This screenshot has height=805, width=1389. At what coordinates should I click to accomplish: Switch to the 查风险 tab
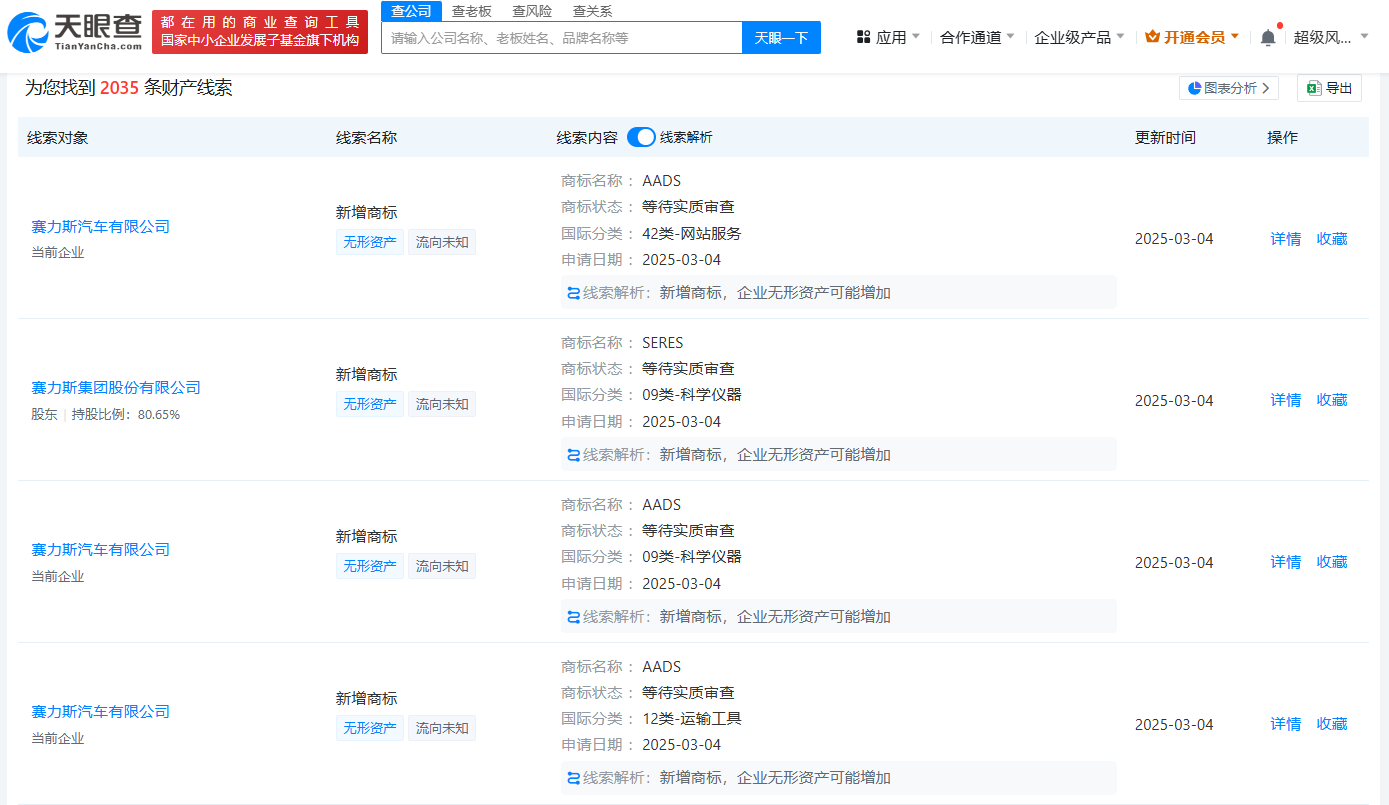coord(532,11)
